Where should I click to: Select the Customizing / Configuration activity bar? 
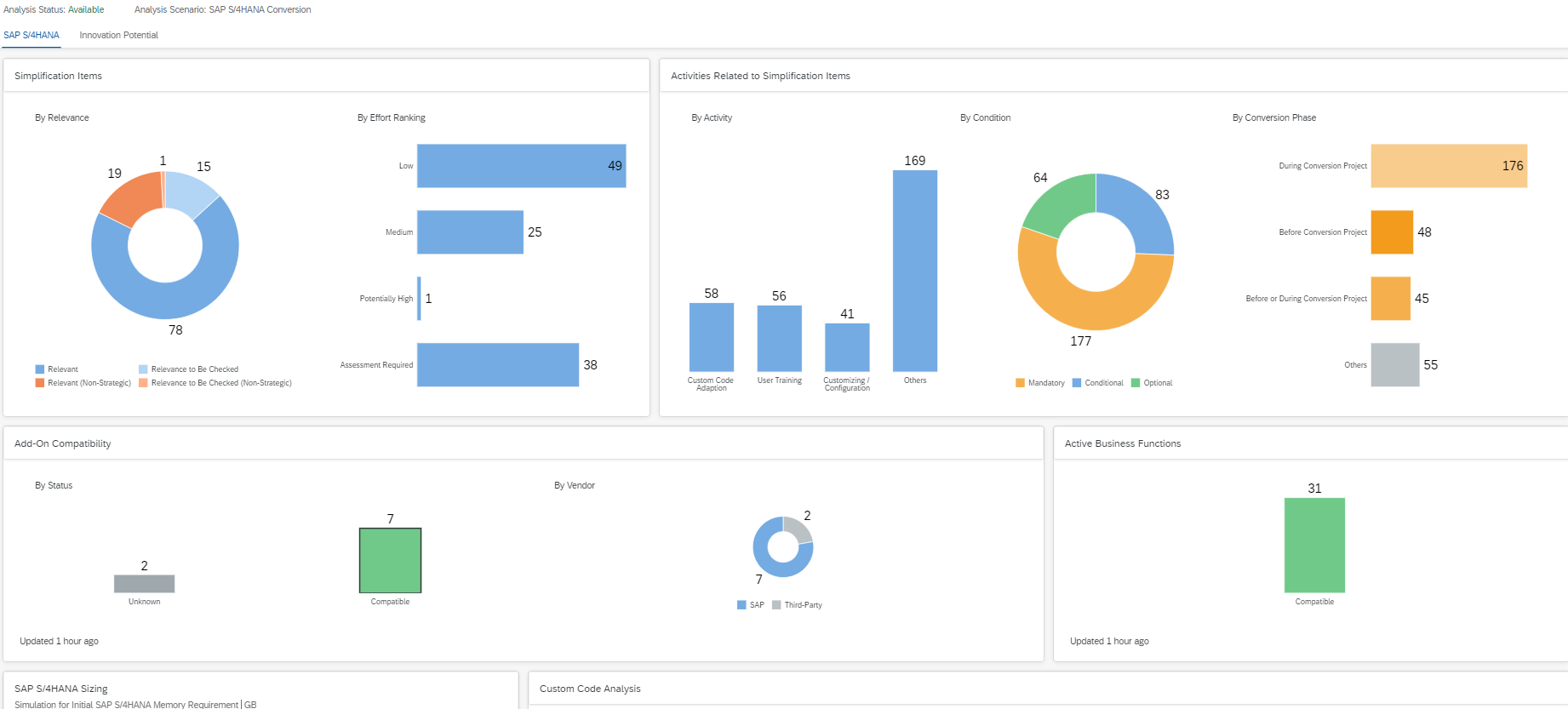[x=847, y=347]
